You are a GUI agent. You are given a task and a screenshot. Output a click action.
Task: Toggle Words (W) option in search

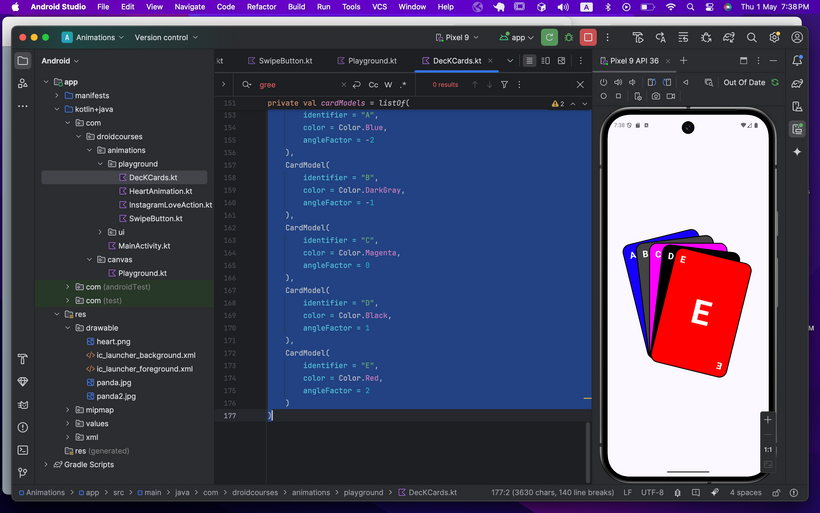click(388, 85)
